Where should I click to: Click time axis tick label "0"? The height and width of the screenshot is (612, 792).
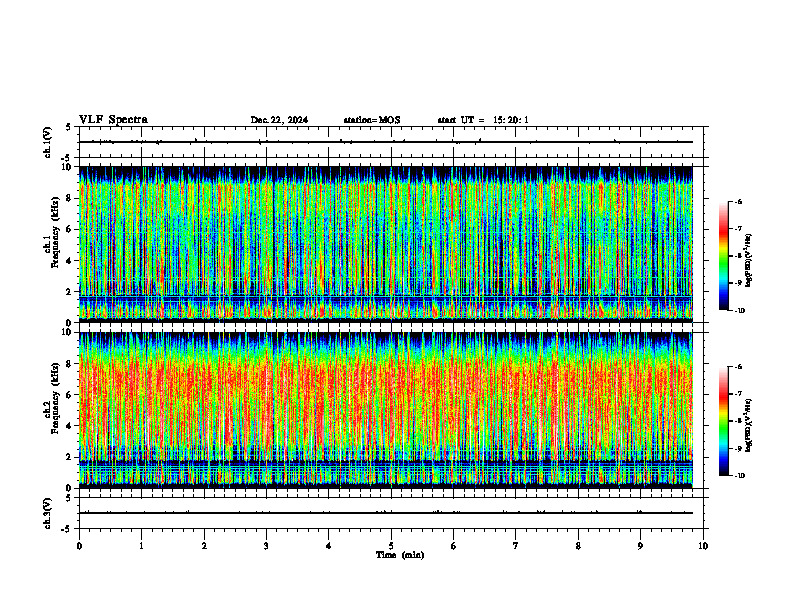point(79,546)
